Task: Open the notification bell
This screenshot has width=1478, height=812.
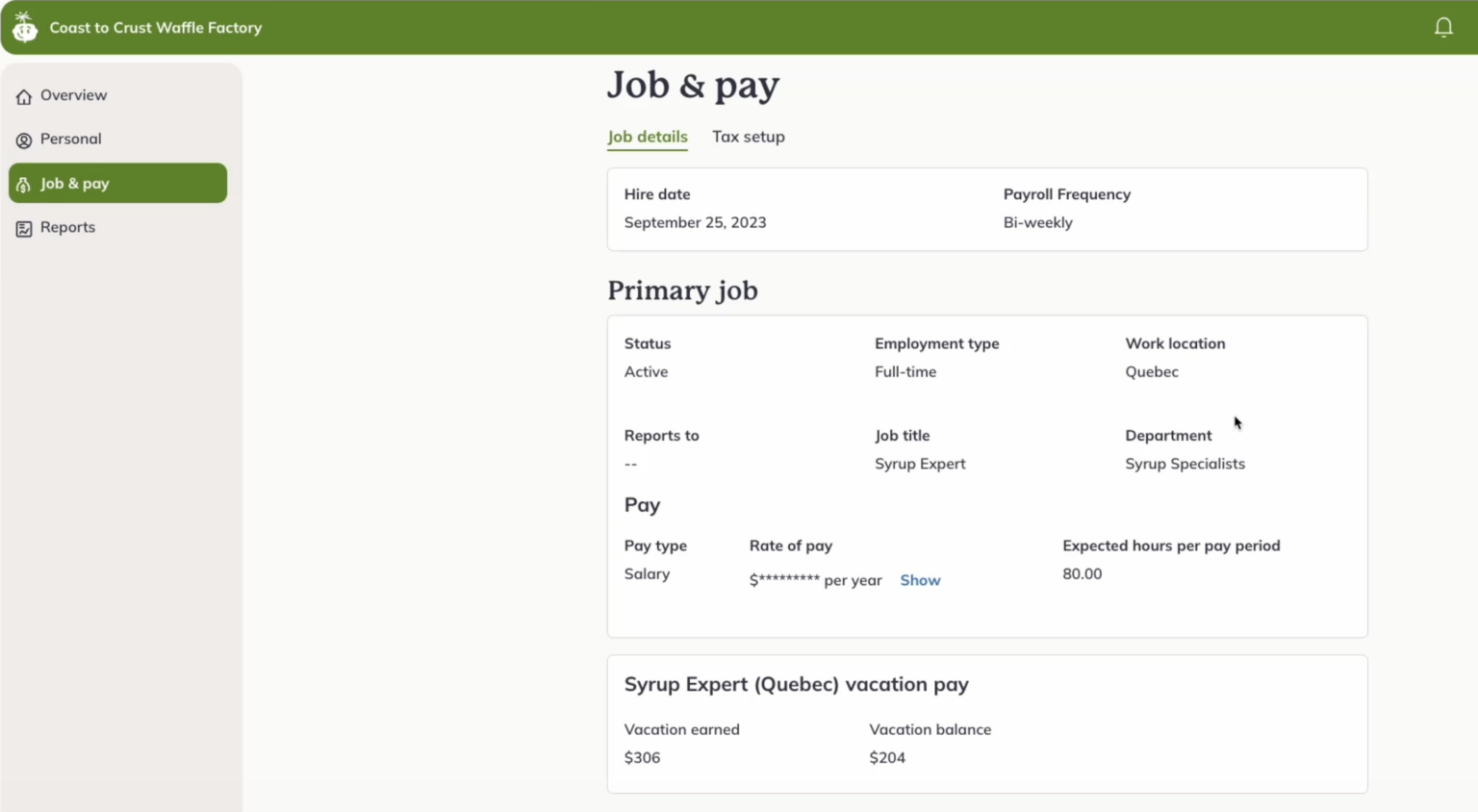Action: point(1442,27)
